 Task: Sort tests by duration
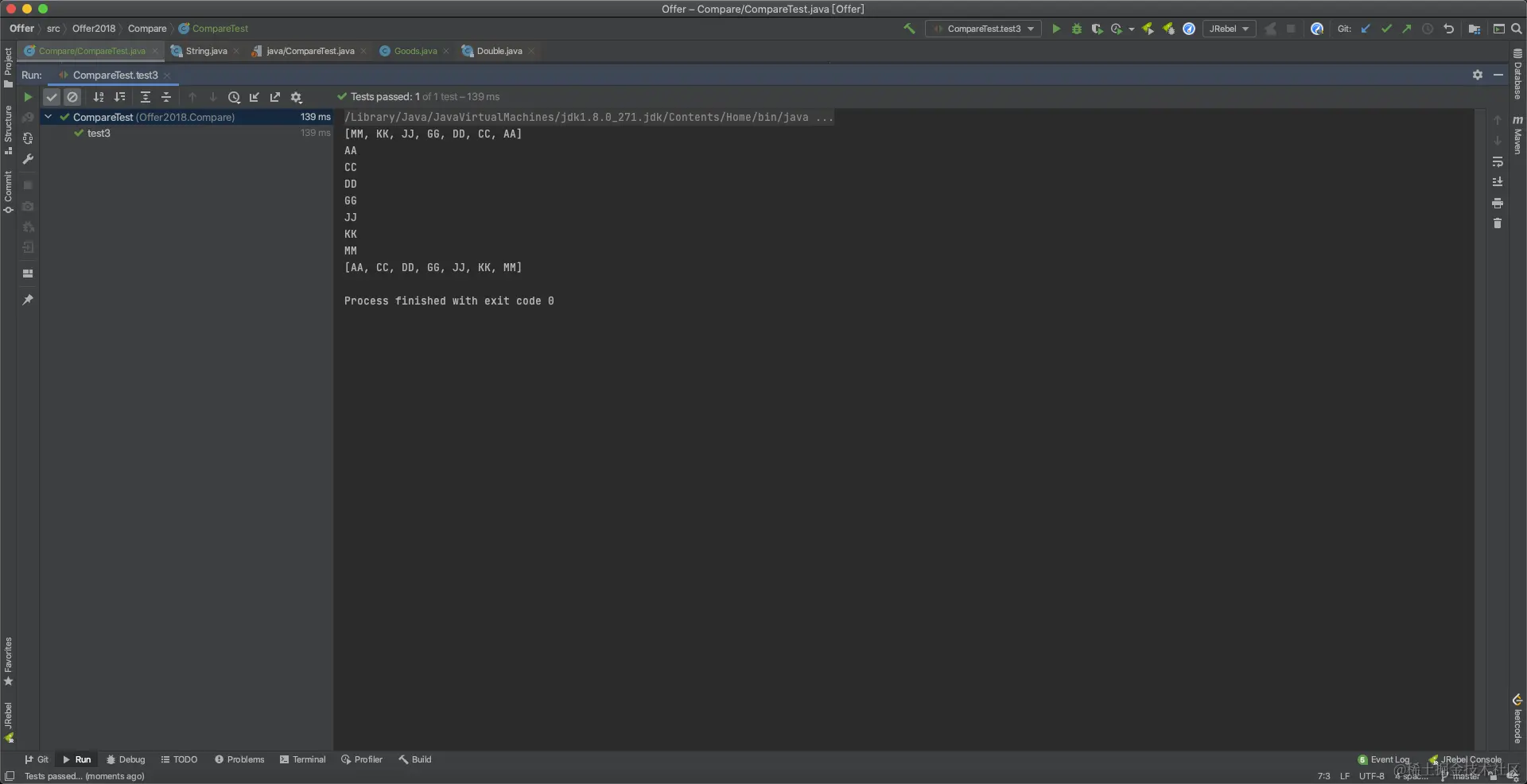click(119, 97)
